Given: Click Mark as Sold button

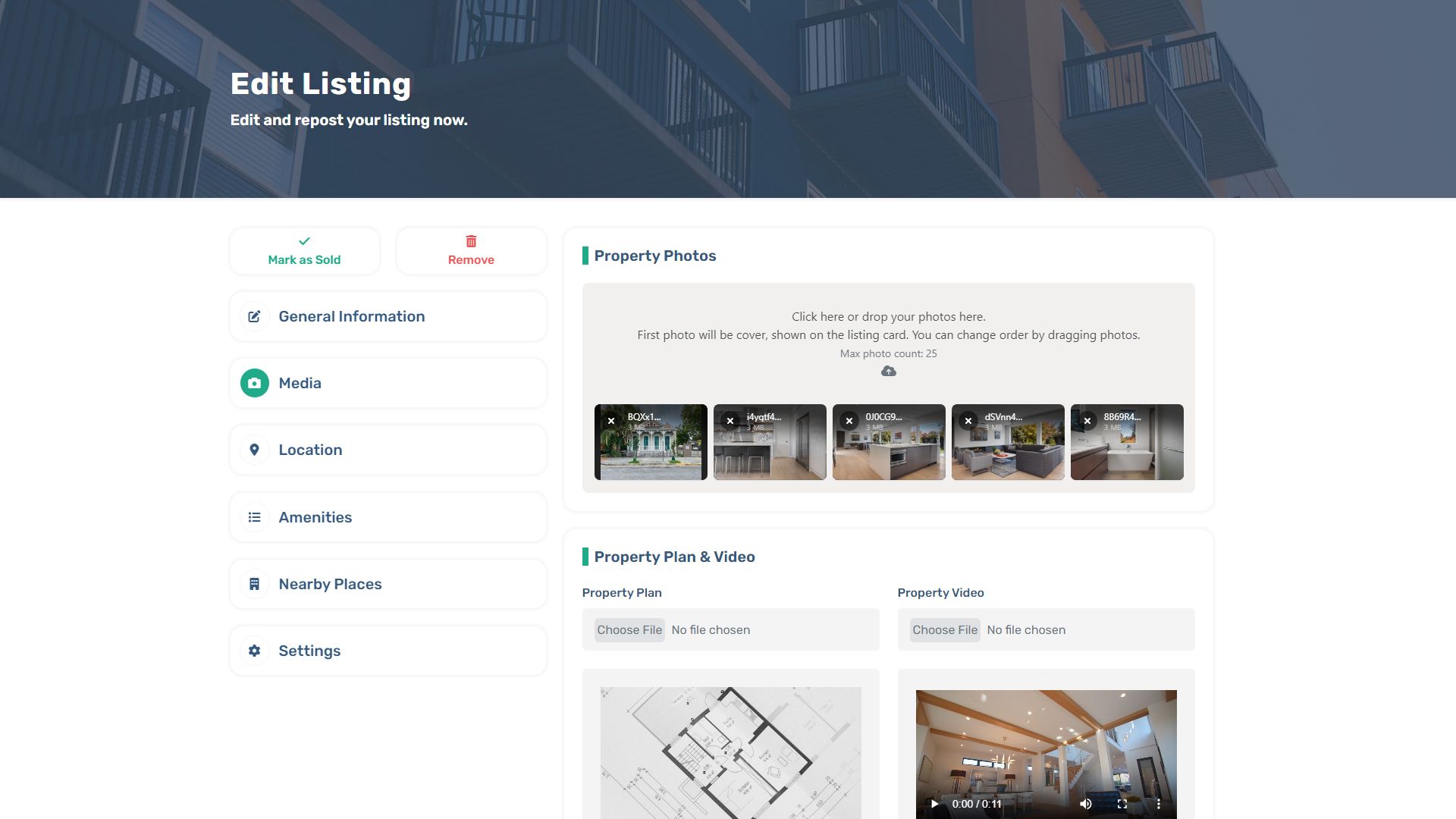Looking at the screenshot, I should pos(304,251).
